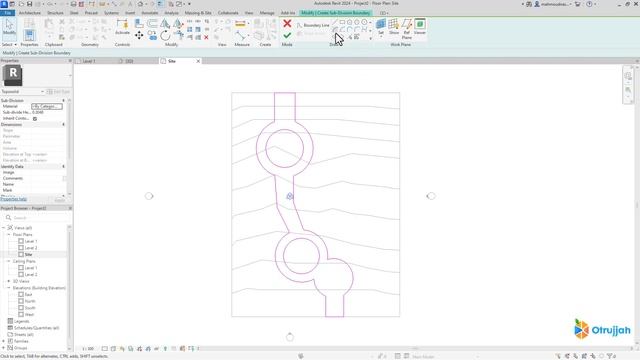640x360 pixels.
Task: Select Schedules/Quantities in Project Browser
Action: click(37, 328)
